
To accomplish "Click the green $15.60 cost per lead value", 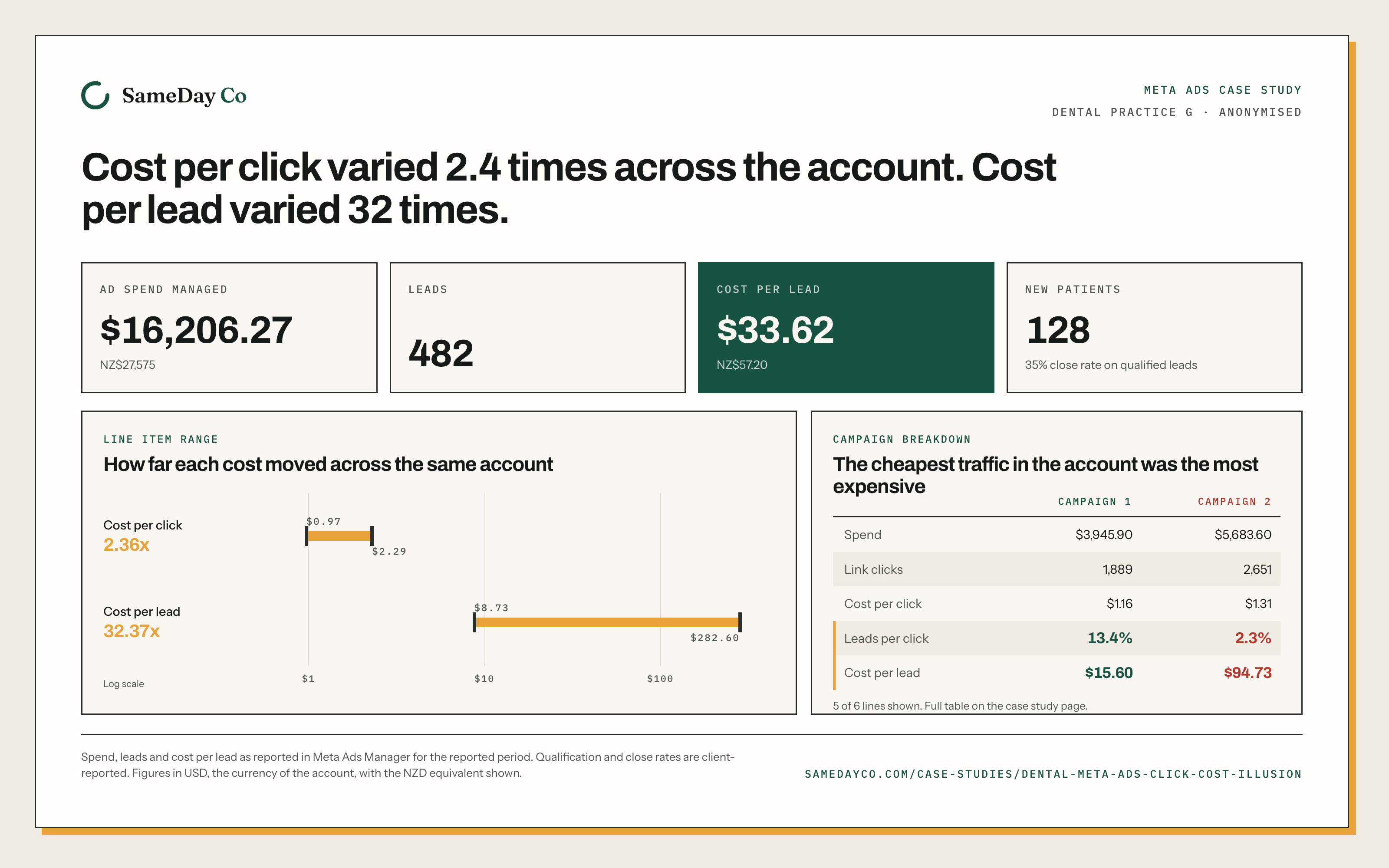I will click(1108, 673).
